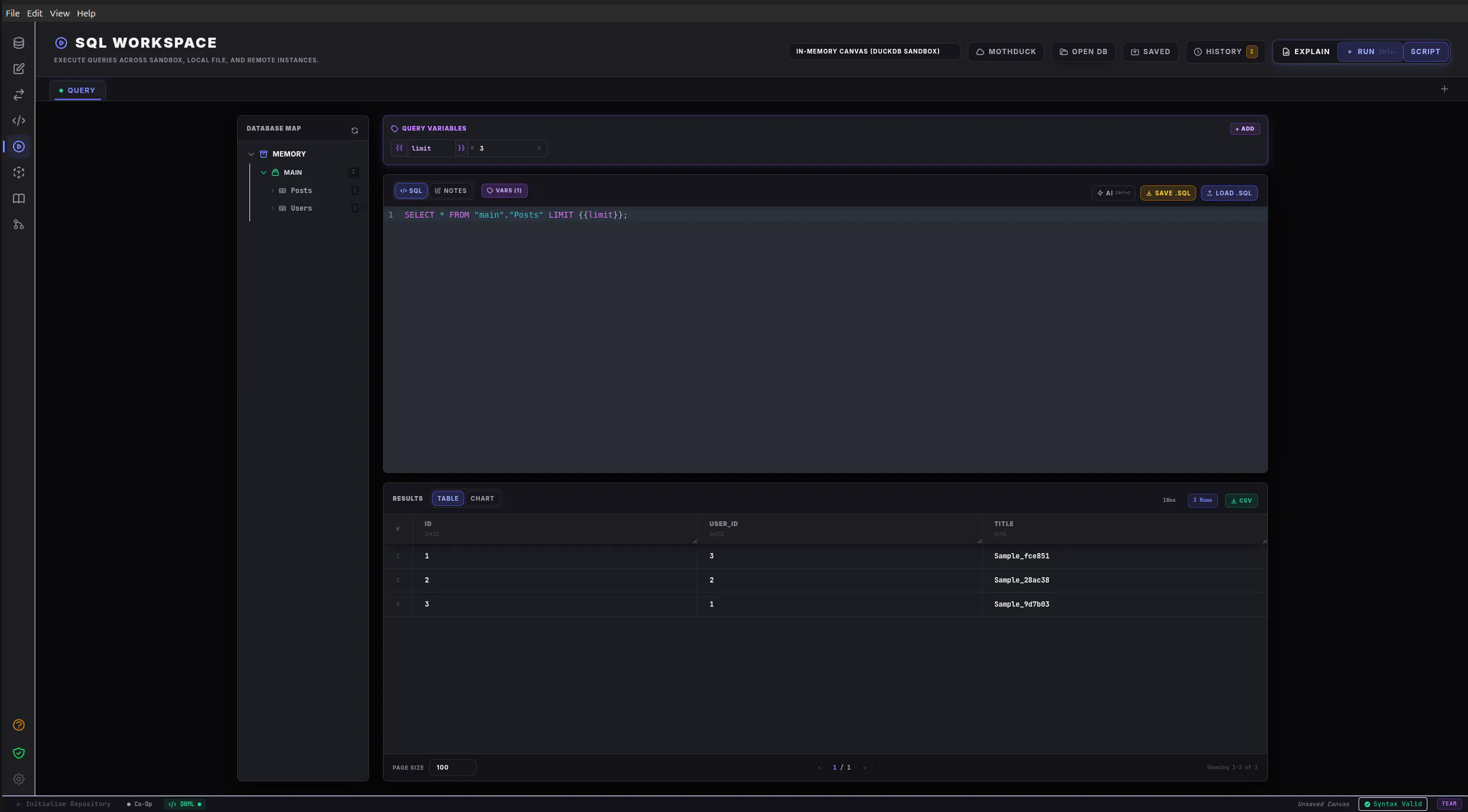The height and width of the screenshot is (812, 1468).
Task: Toggle SCRIPT run mode
Action: [x=1426, y=52]
